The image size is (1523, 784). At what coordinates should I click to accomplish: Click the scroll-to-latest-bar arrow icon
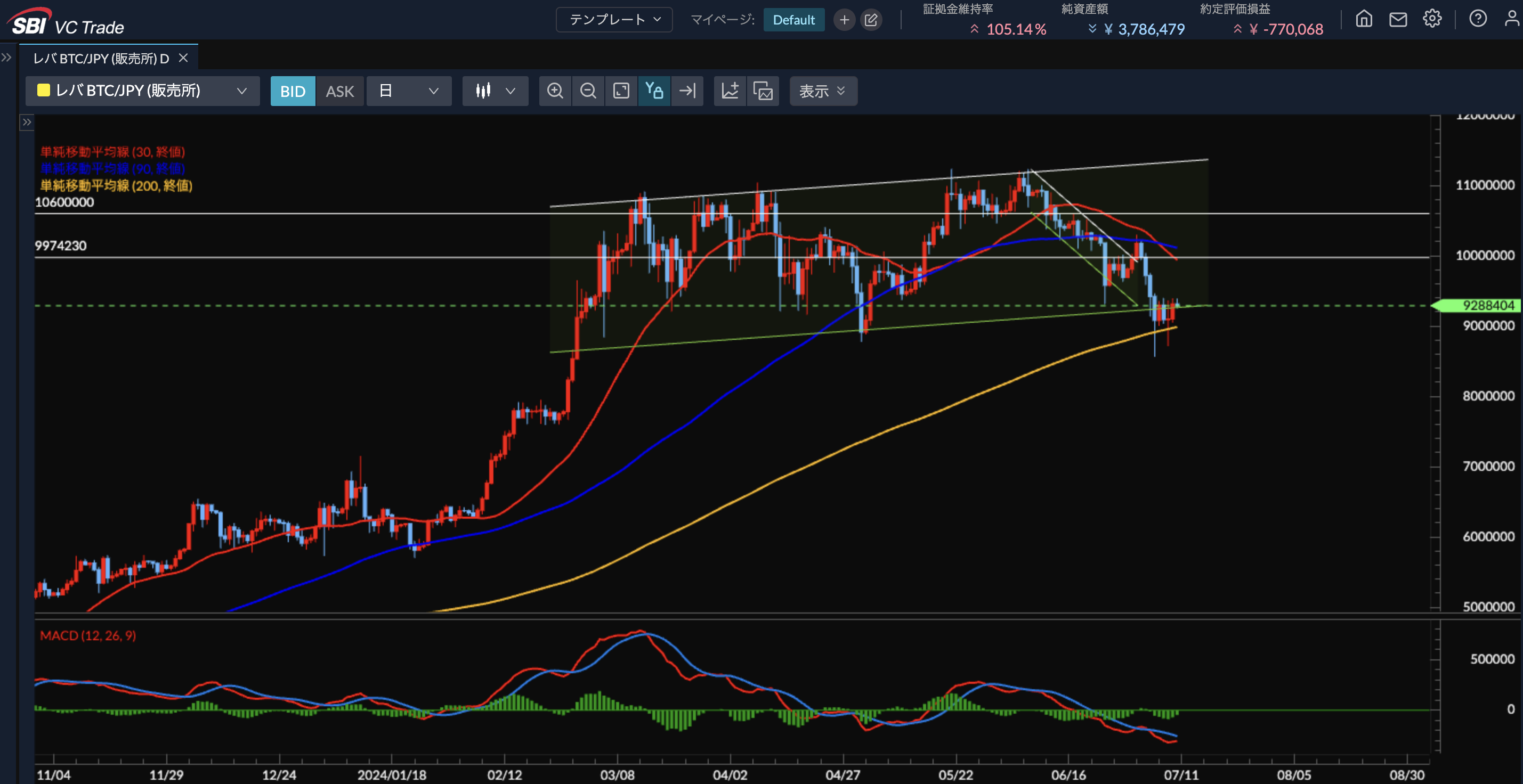(687, 91)
